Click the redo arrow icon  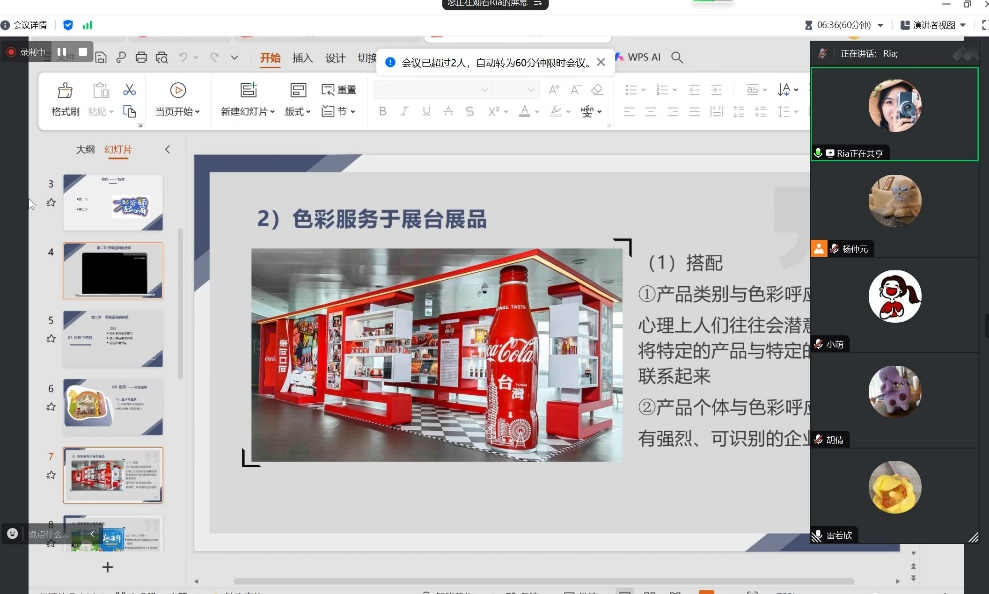click(214, 57)
